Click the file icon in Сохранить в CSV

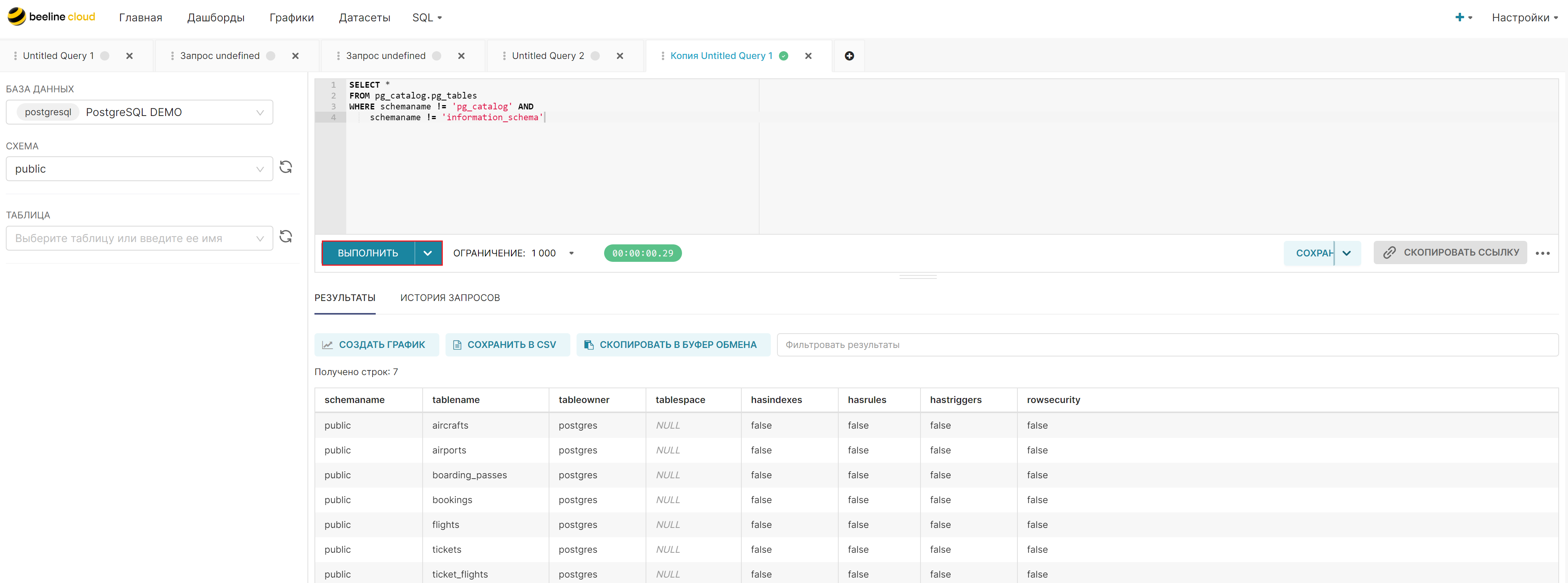point(457,345)
